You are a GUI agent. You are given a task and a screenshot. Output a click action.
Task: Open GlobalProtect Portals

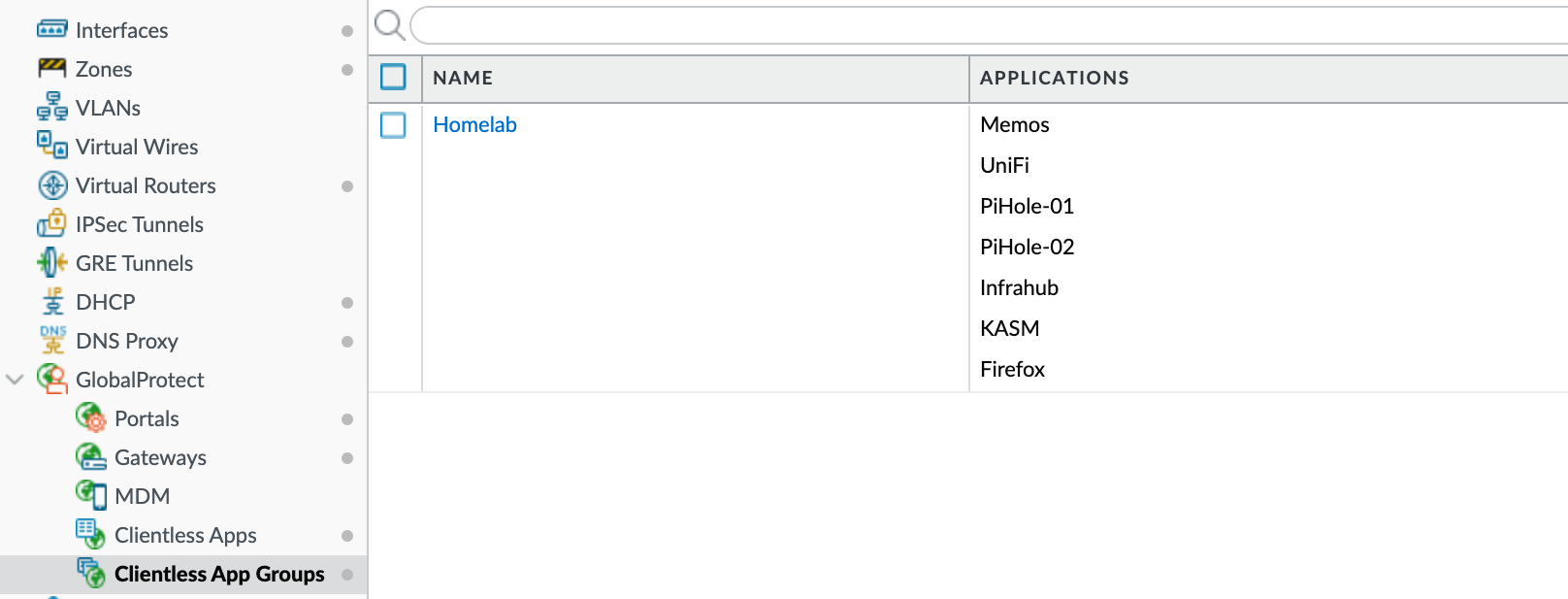(x=147, y=419)
